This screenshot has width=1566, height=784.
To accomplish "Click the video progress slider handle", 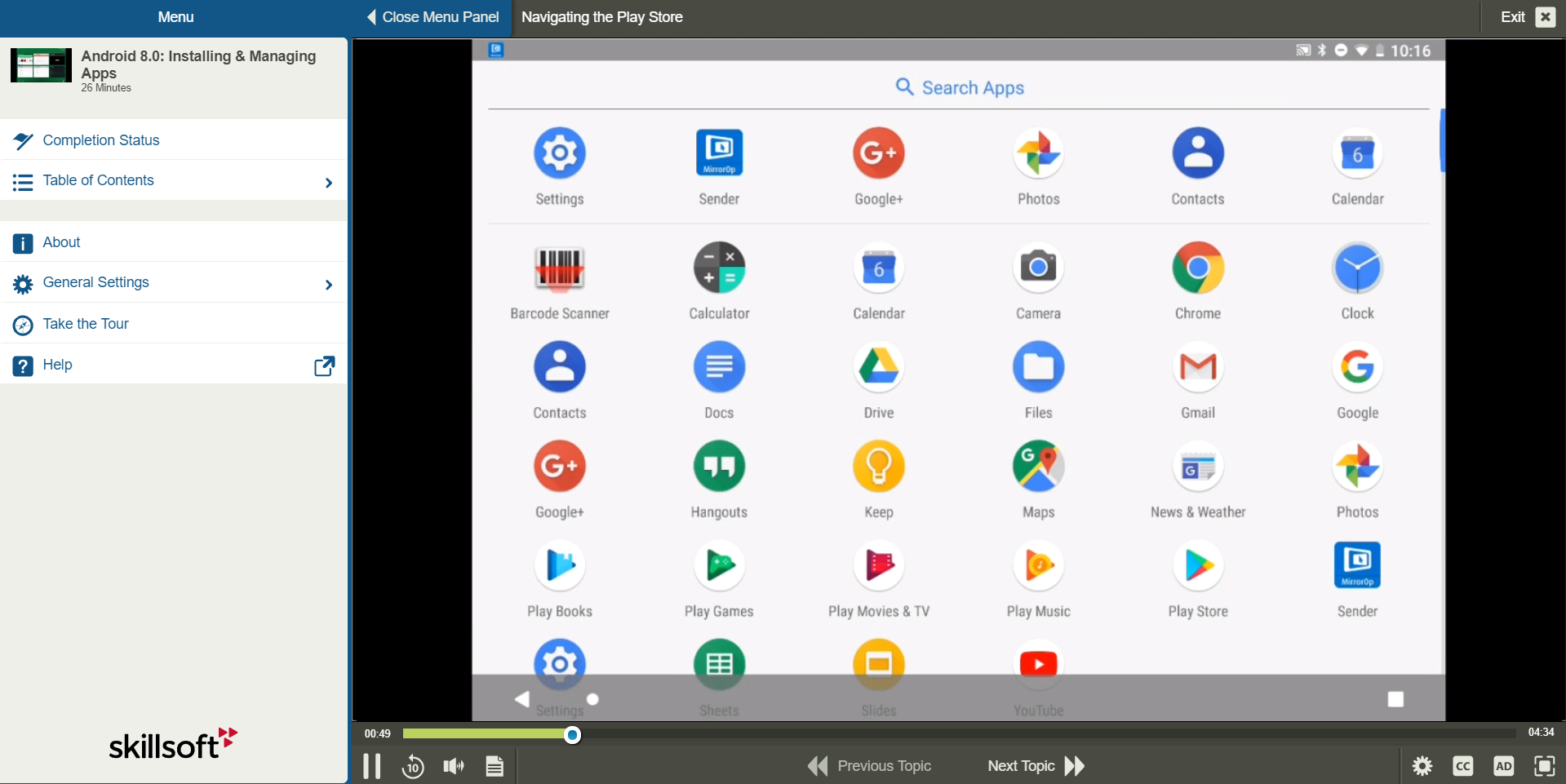I will [x=572, y=734].
